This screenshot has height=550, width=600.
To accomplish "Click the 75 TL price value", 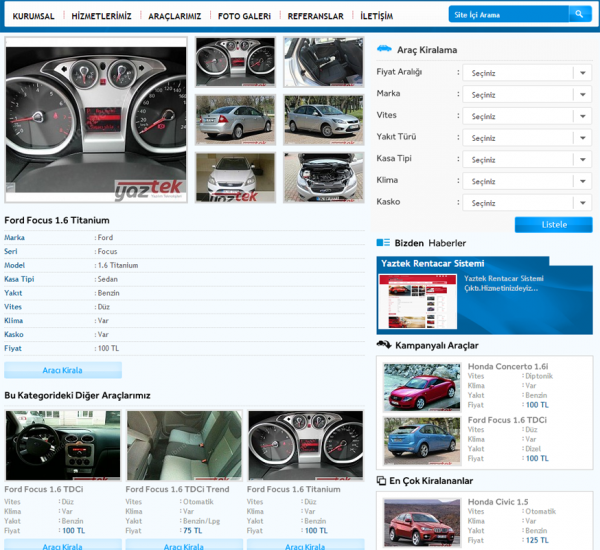I will pos(192,530).
